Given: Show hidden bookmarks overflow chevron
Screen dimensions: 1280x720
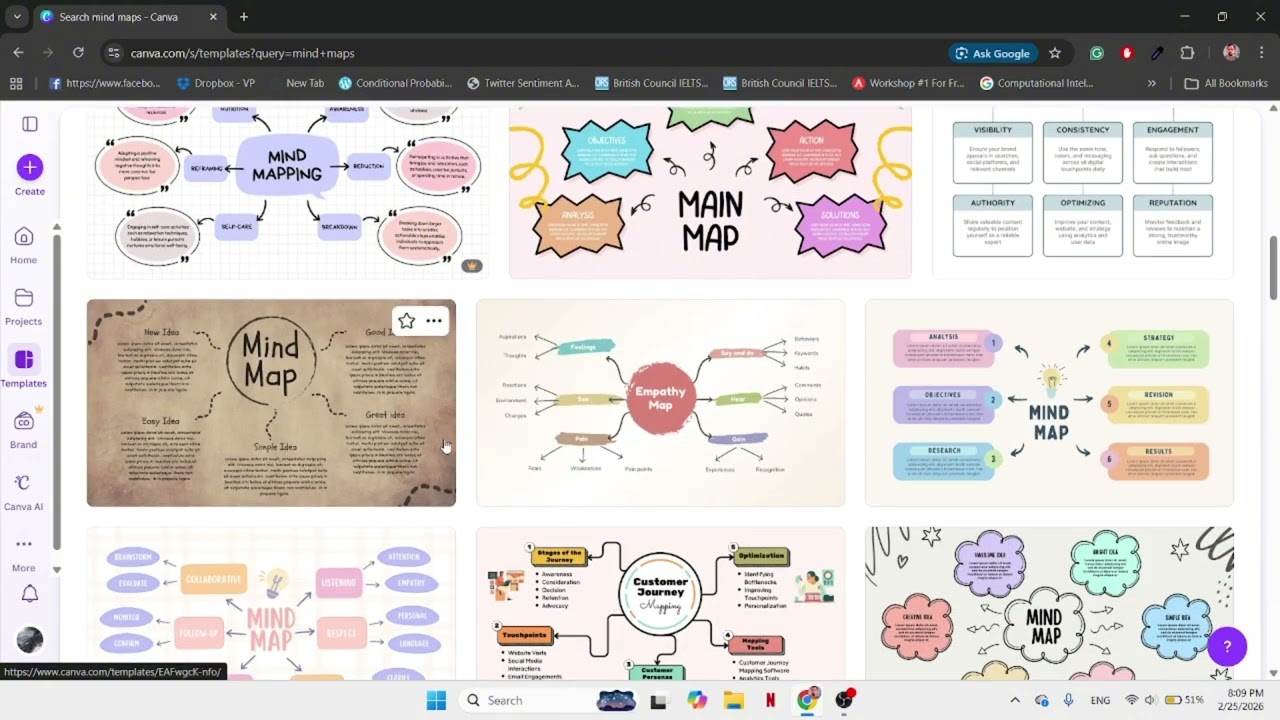Looking at the screenshot, I should [1152, 83].
